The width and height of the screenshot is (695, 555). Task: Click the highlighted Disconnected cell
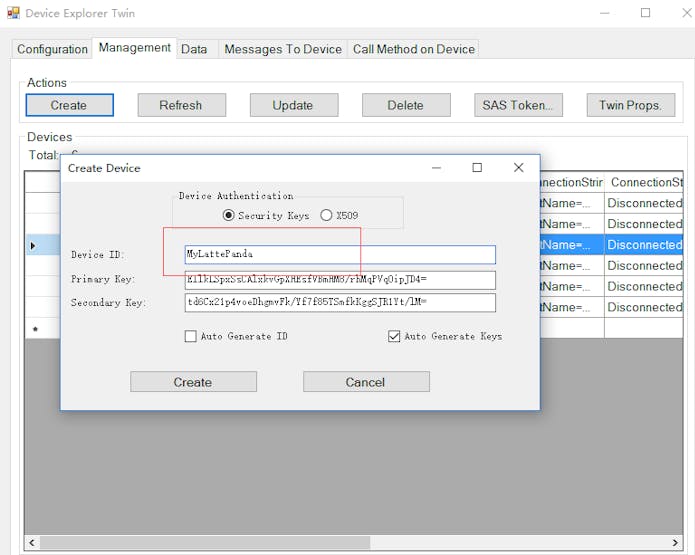tap(644, 245)
